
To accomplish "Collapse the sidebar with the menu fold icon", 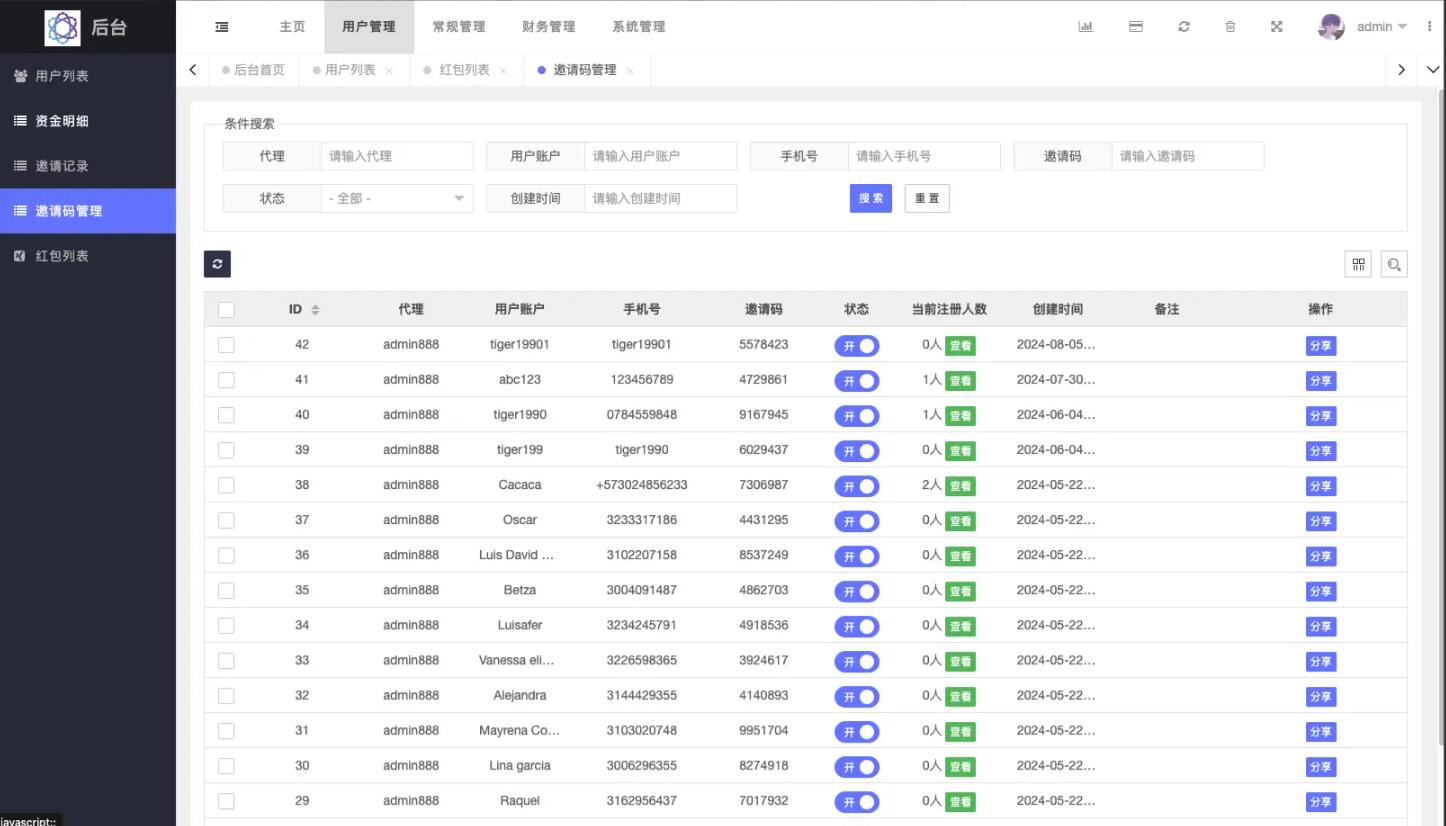I will (222, 27).
